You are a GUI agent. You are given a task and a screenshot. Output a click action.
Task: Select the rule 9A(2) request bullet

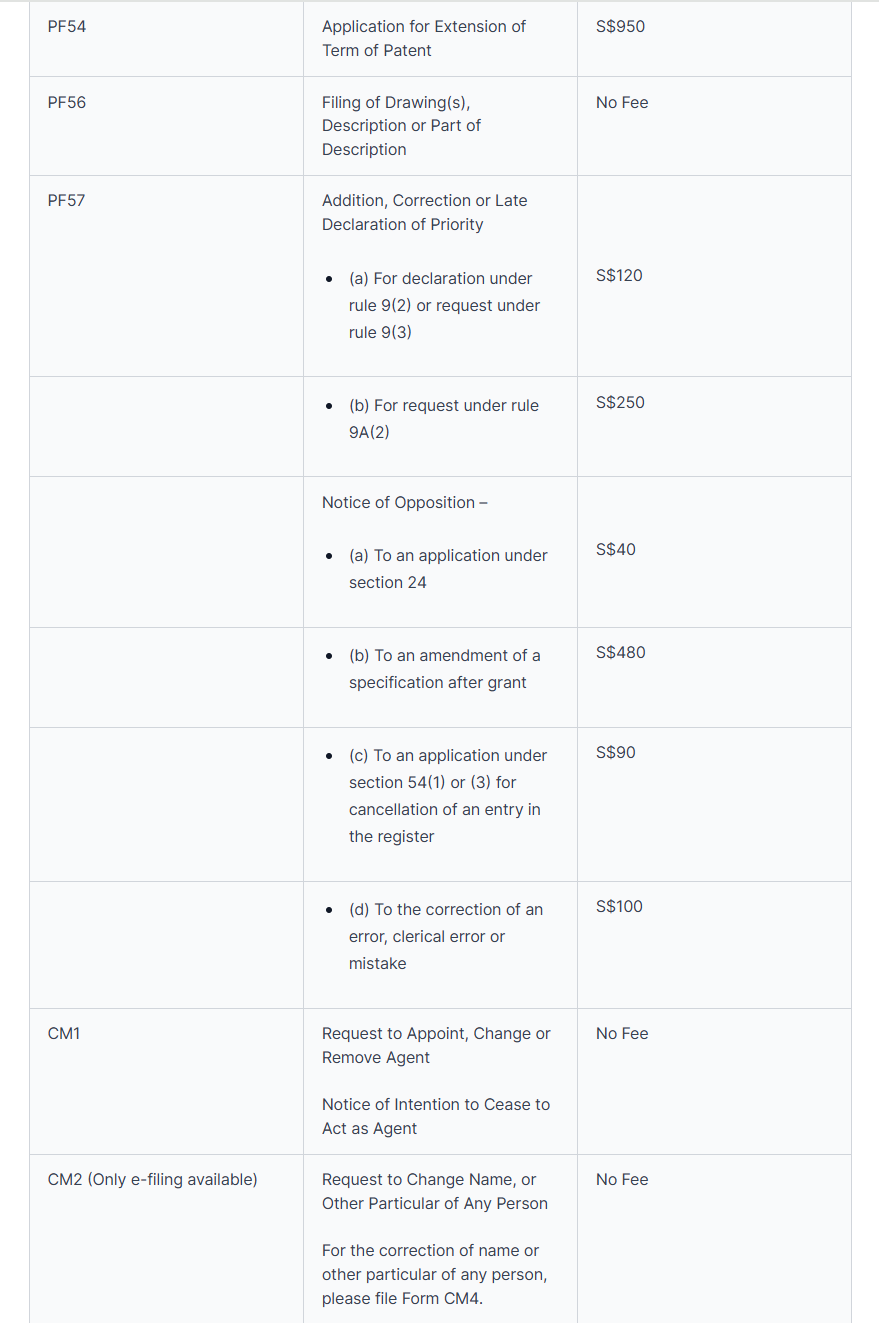click(443, 419)
